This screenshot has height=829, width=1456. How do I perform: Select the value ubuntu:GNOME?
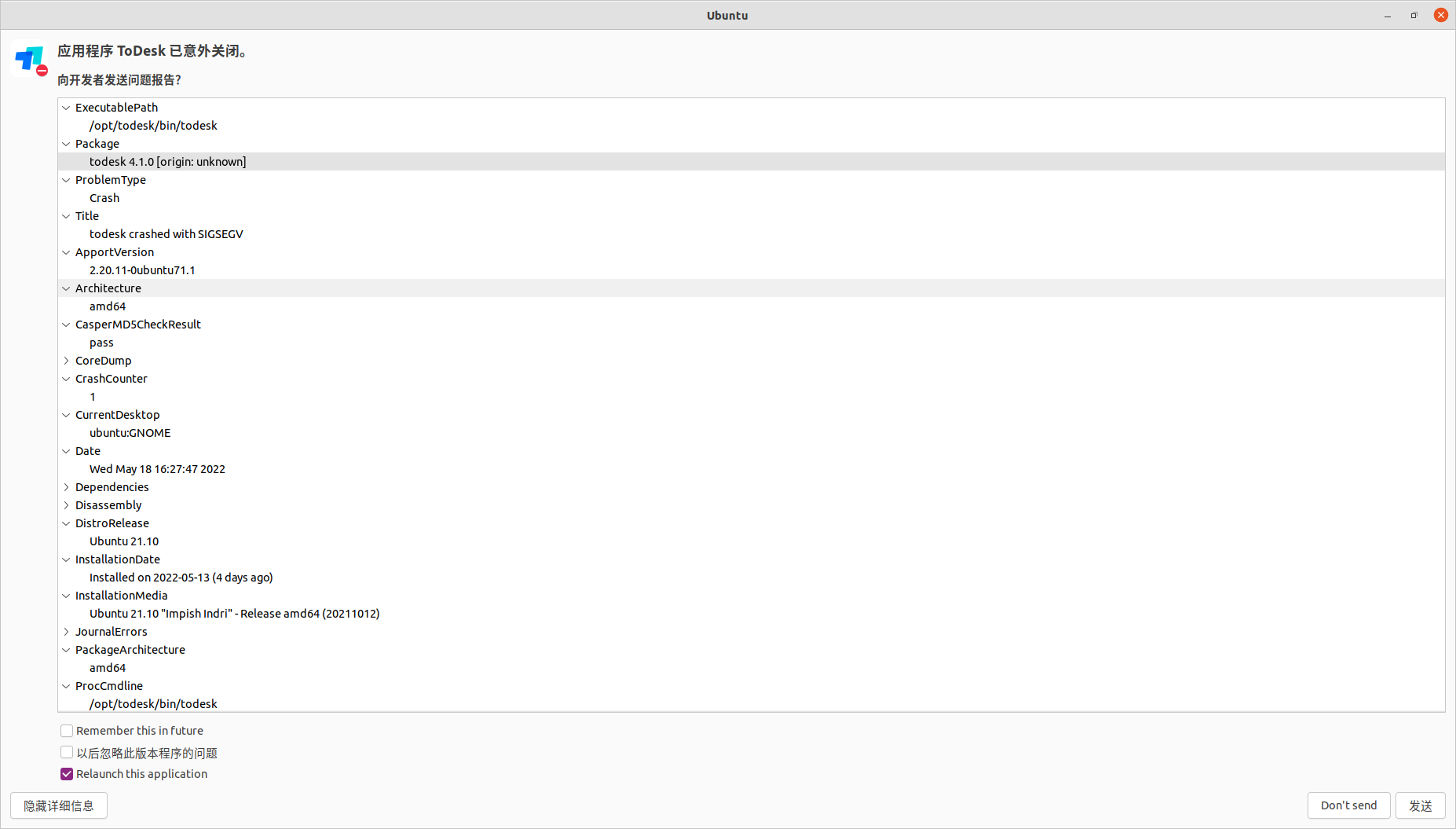pyautogui.click(x=130, y=433)
